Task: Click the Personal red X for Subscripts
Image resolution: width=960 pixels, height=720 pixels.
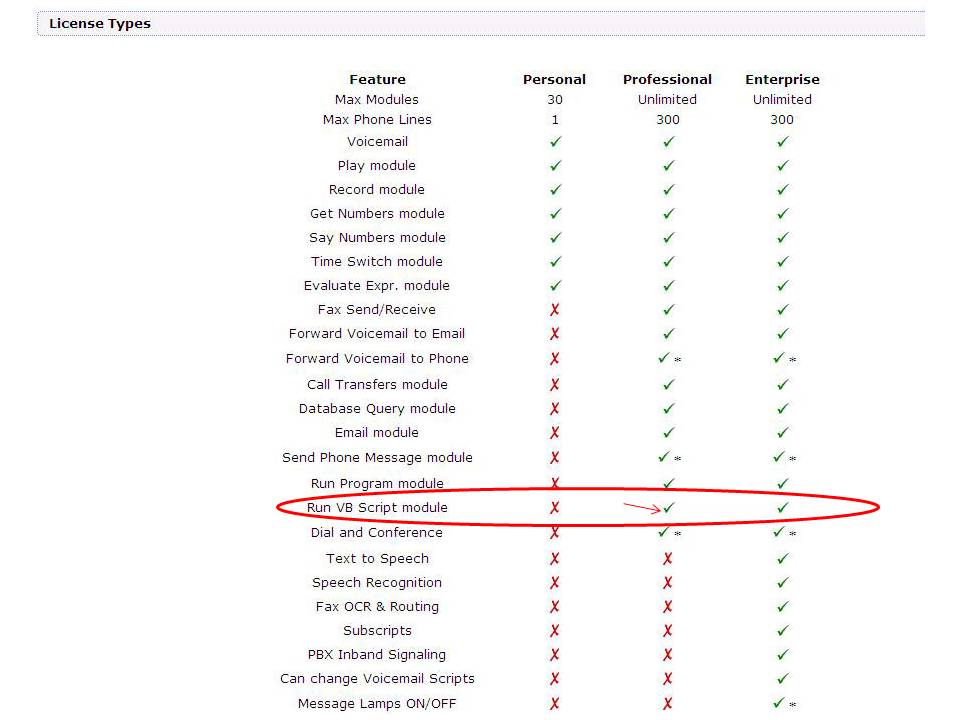Action: point(555,630)
